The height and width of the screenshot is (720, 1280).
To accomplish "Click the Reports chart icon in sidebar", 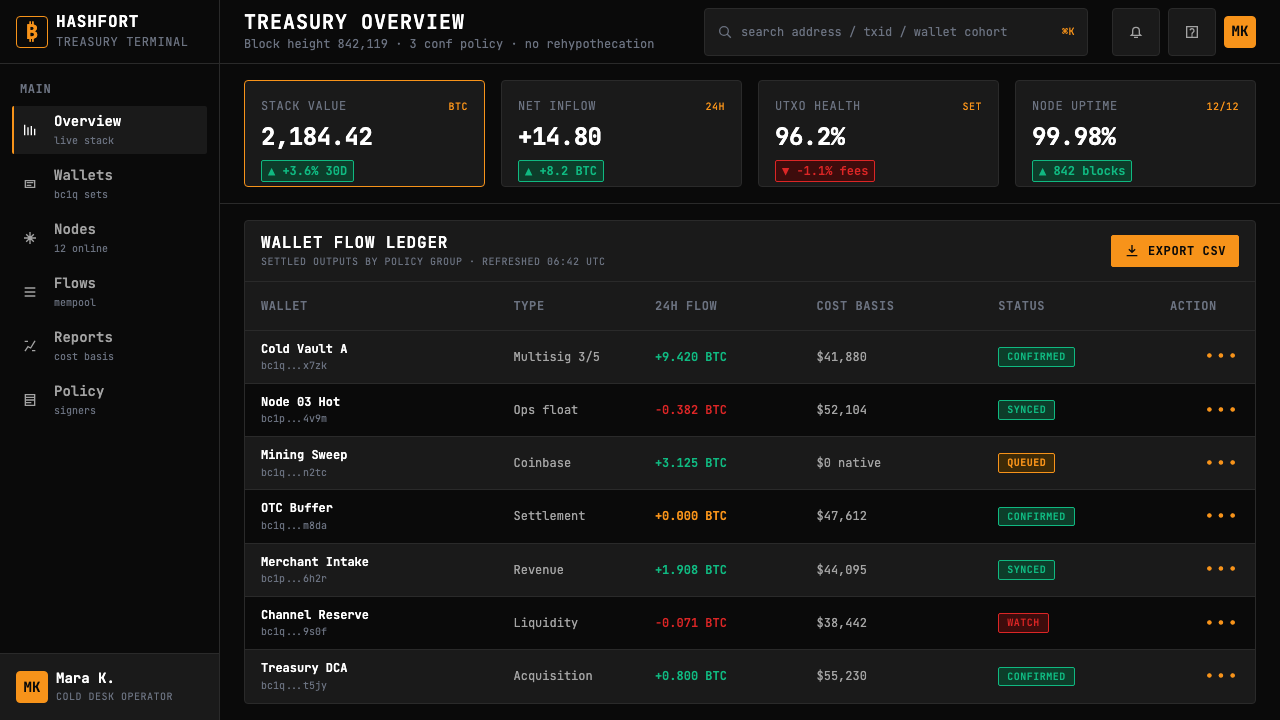I will tap(30, 346).
